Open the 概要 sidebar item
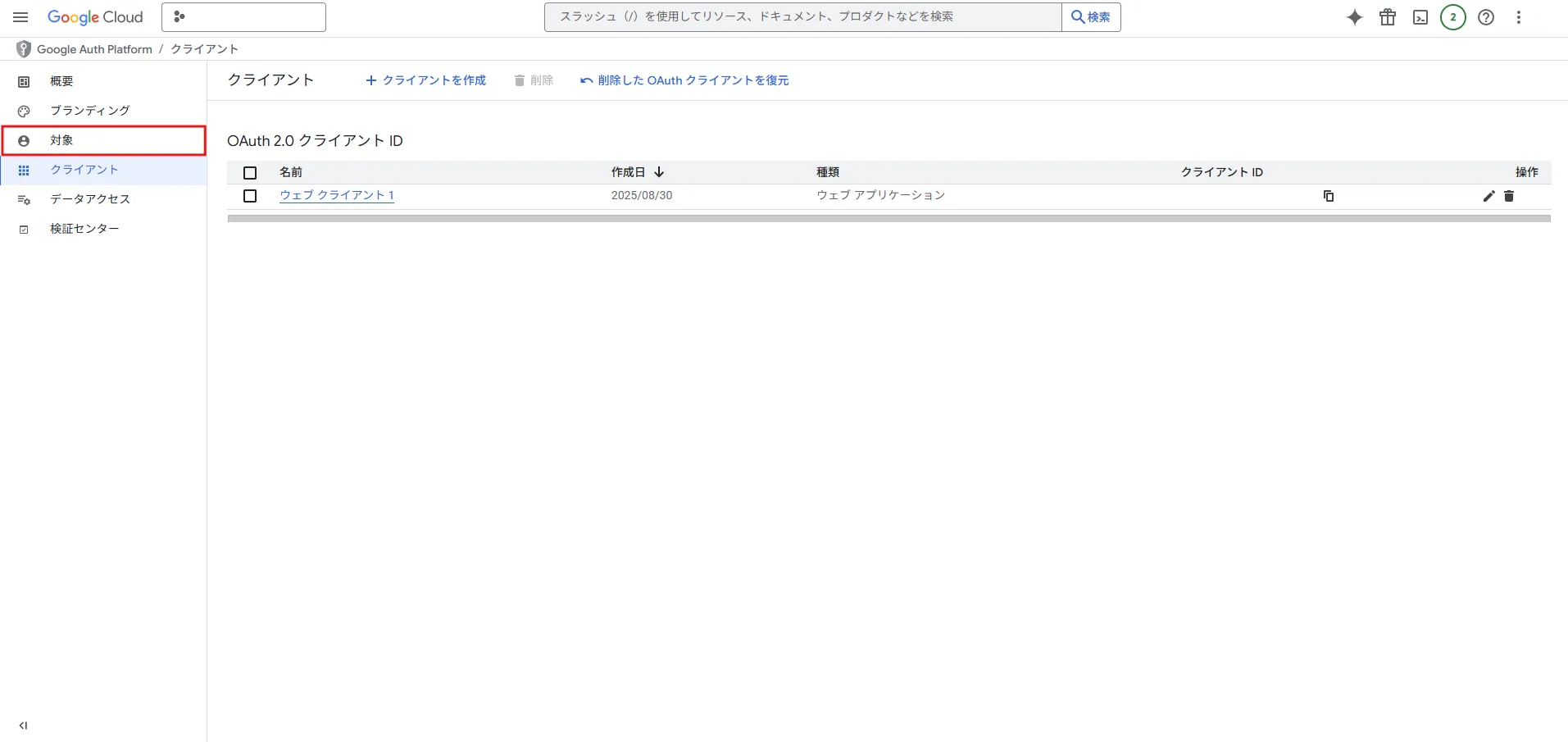 [x=103, y=81]
